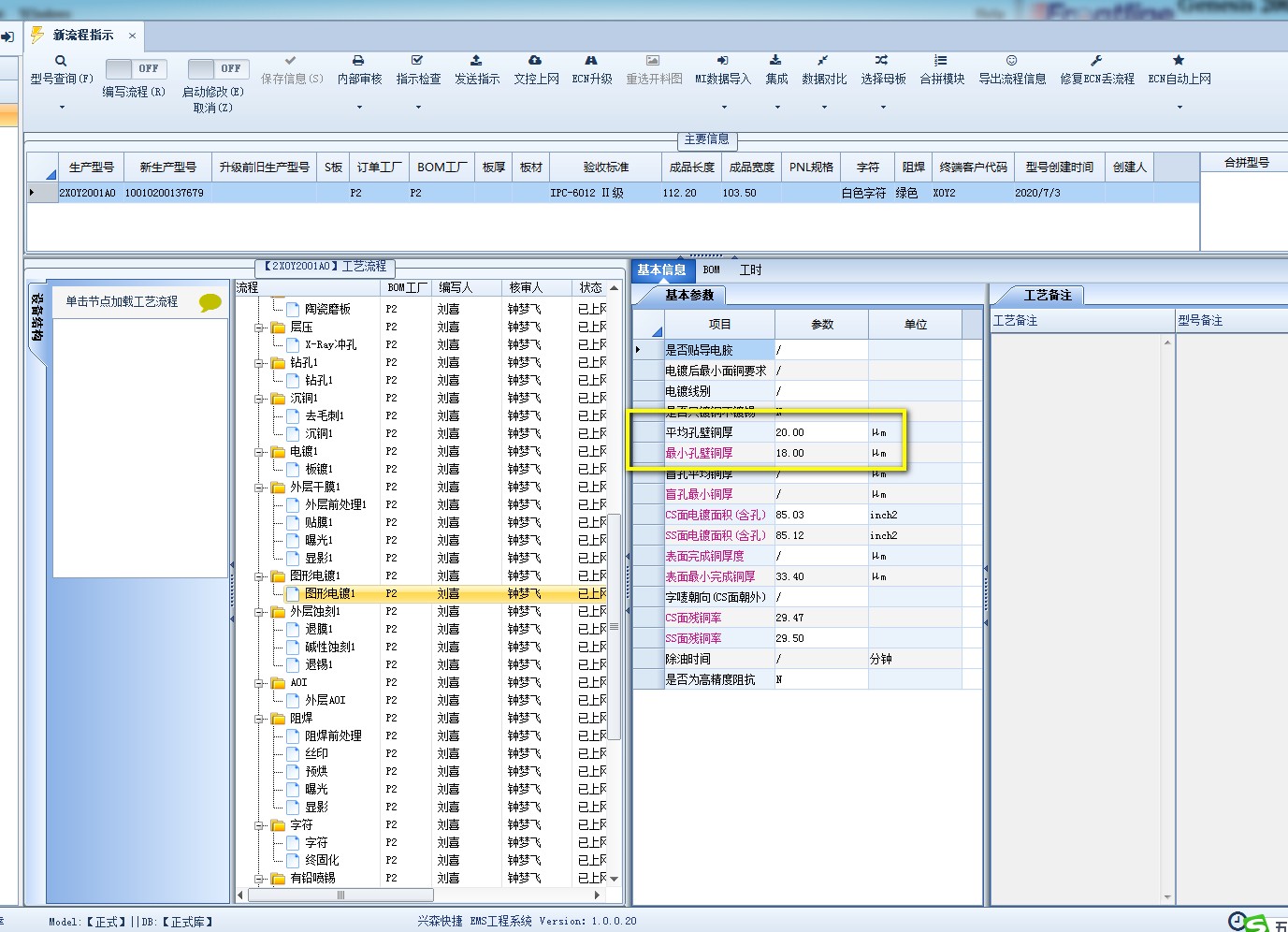Click the 验收标准 column header
The image size is (1288, 932).
[x=605, y=167]
